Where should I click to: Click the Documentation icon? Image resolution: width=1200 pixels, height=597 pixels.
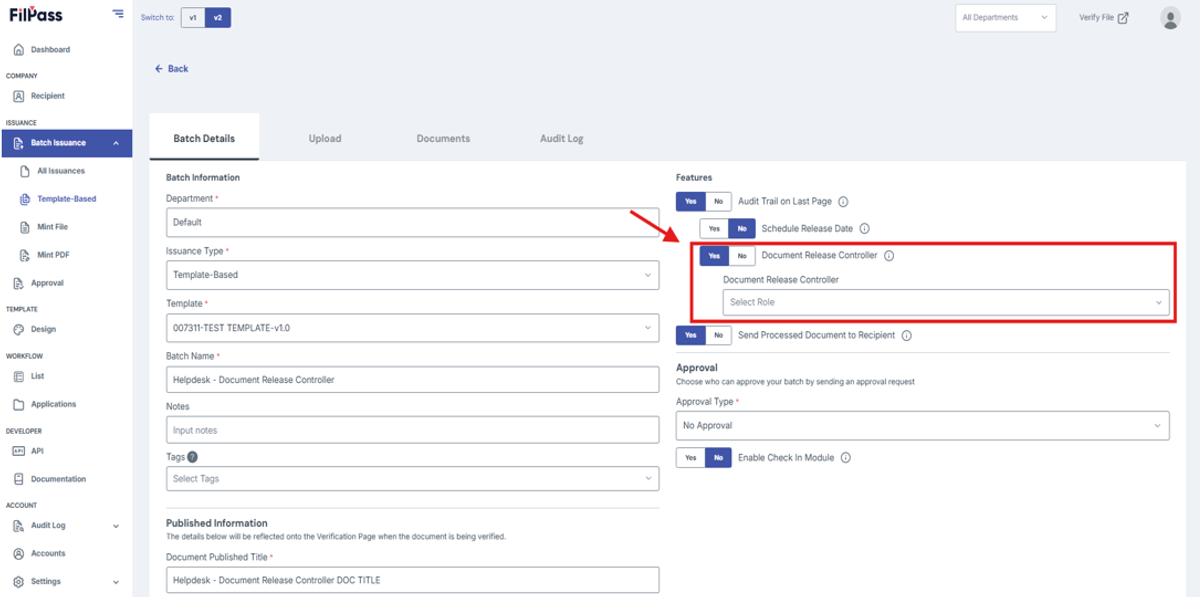(19, 479)
